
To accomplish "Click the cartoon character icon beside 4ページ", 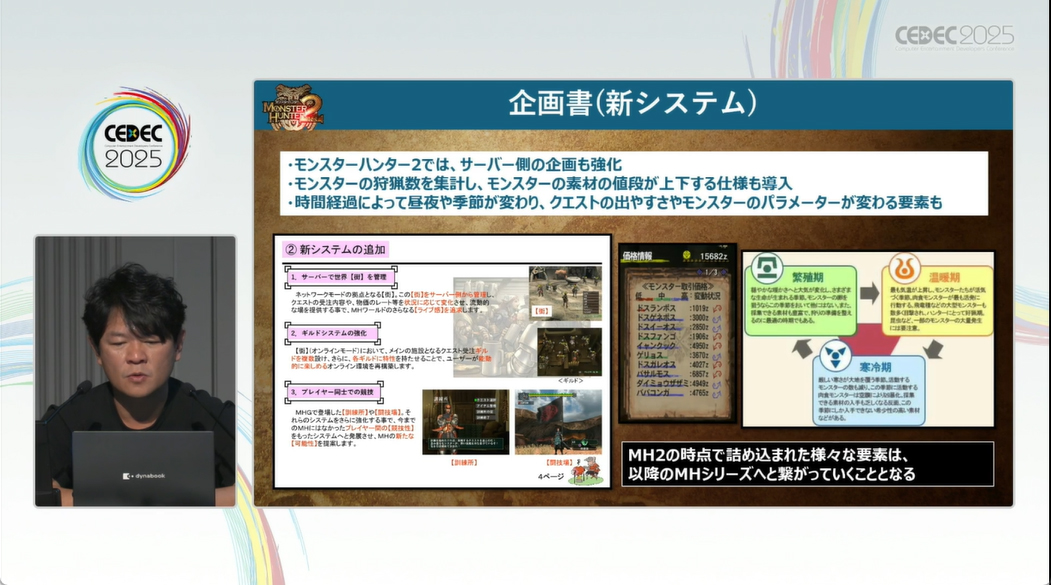I will [x=586, y=470].
